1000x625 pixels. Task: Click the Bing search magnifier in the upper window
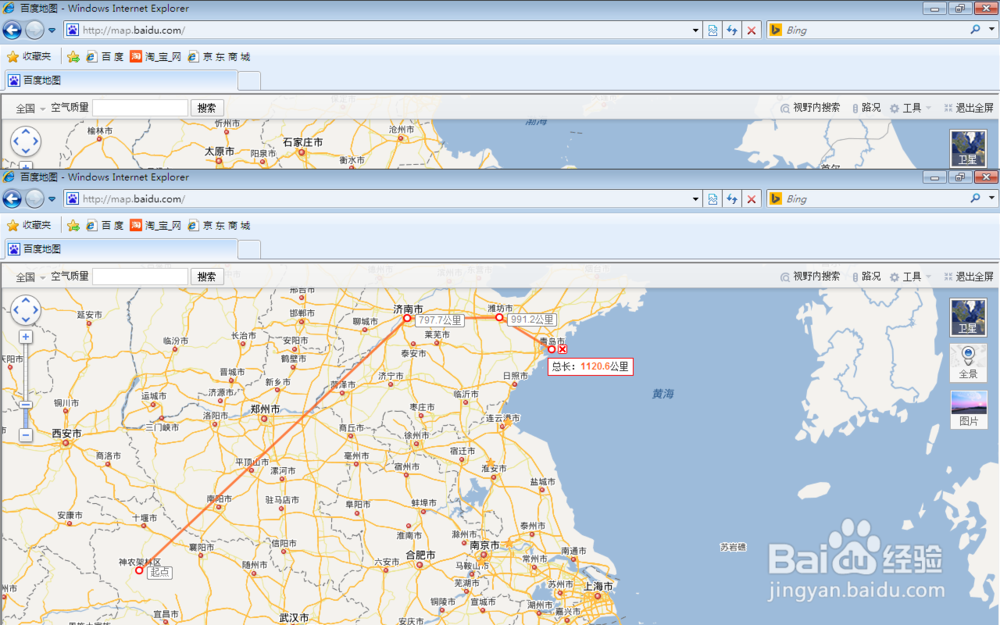coord(975,29)
